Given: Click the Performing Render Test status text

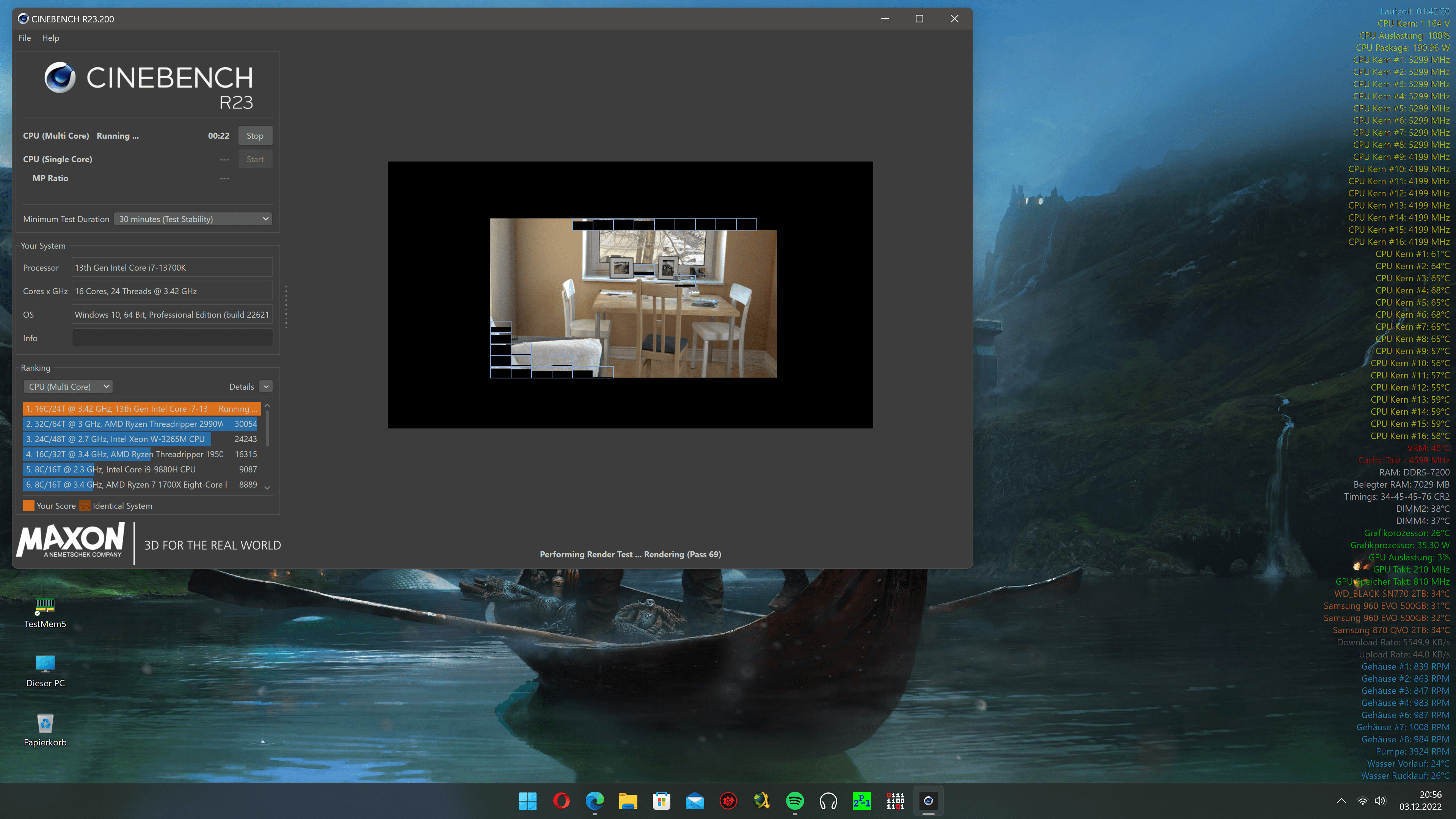Looking at the screenshot, I should click(630, 554).
